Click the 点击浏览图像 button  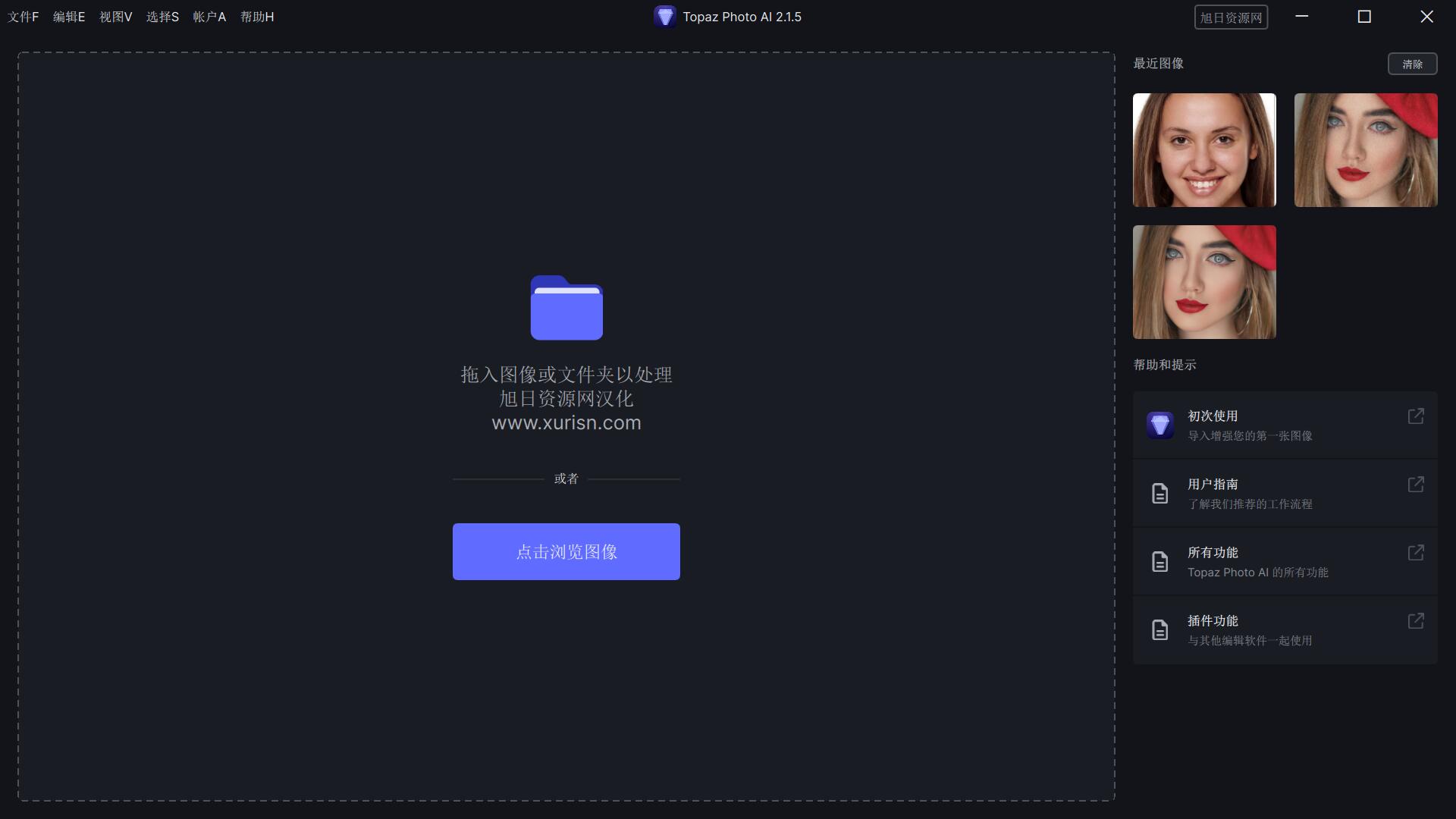click(x=566, y=551)
